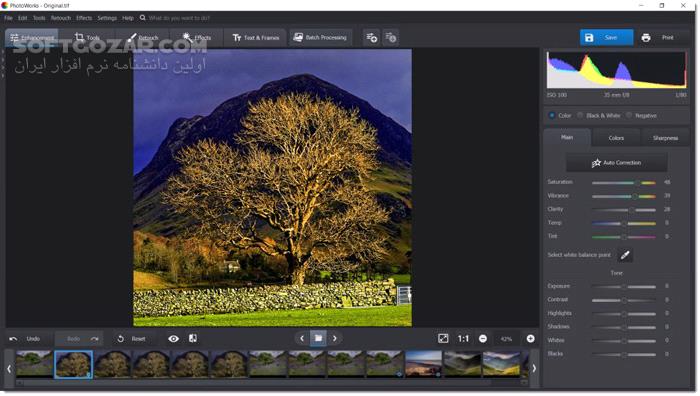The width and height of the screenshot is (700, 396).
Task: Toggle the eye icon to show original
Action: [174, 339]
